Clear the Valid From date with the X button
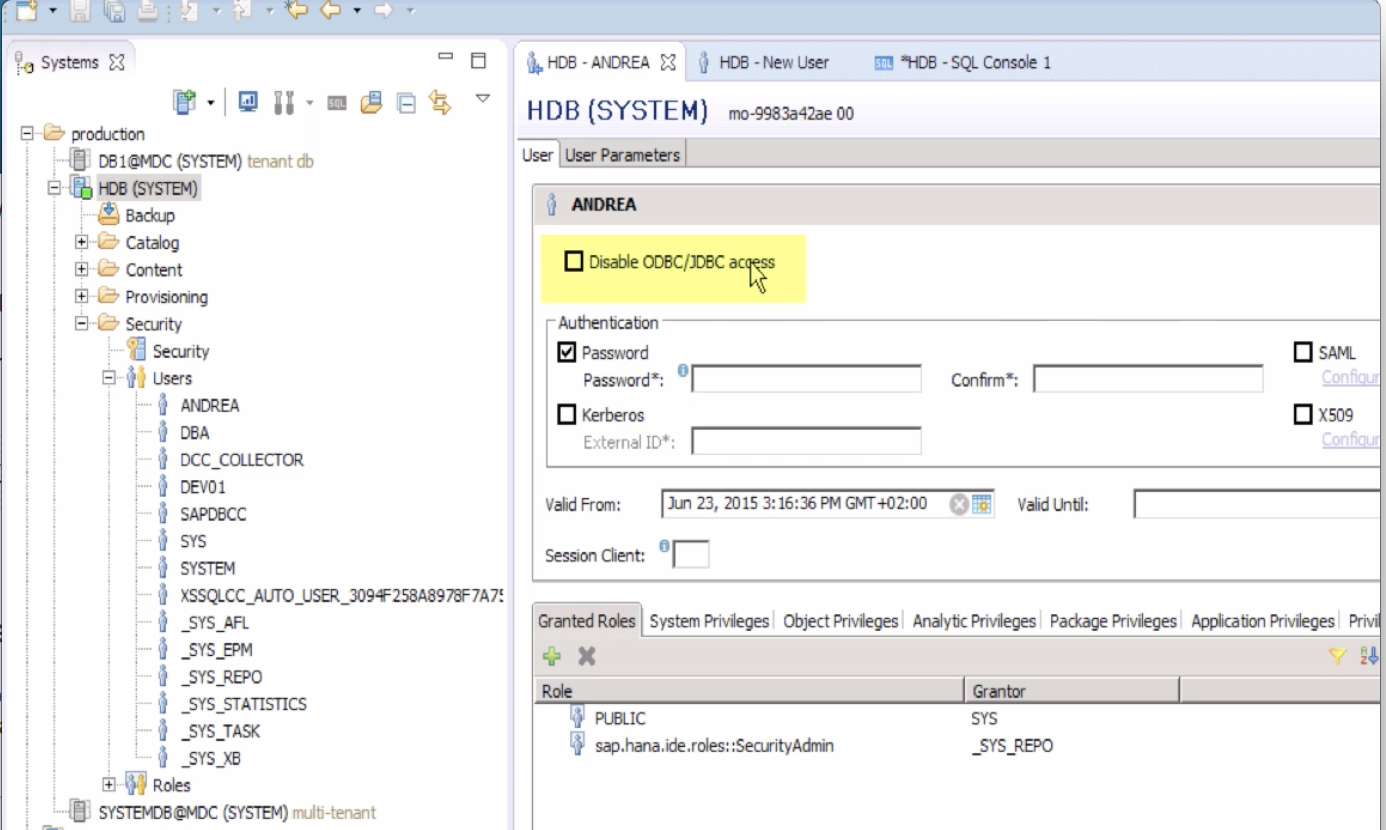Image resolution: width=1386 pixels, height=830 pixels. (x=957, y=505)
